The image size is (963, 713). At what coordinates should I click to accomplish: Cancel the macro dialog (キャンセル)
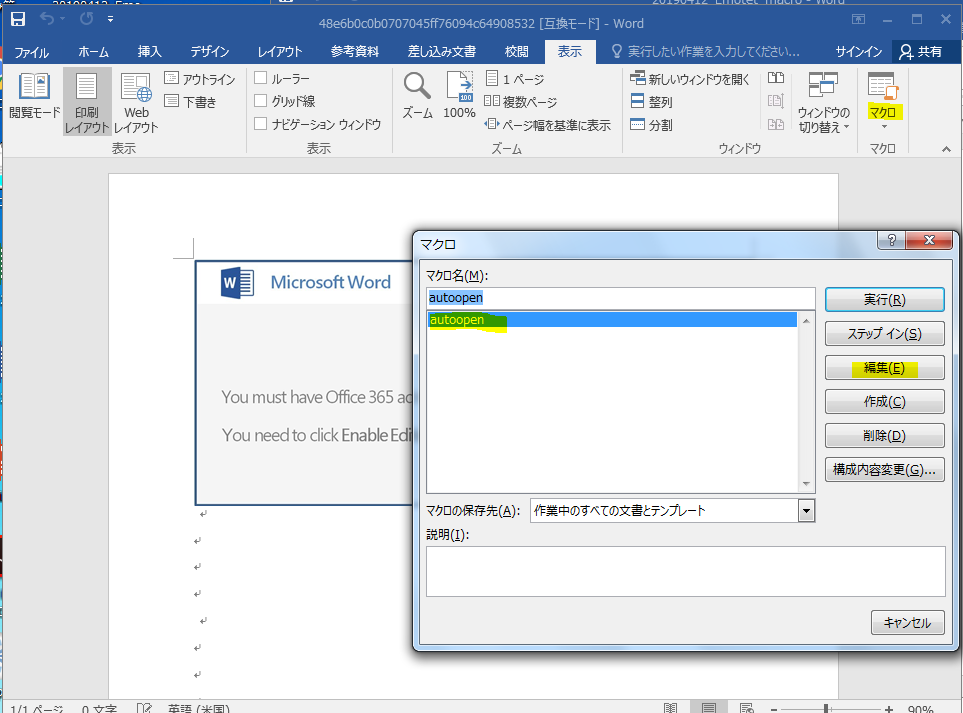tap(907, 623)
